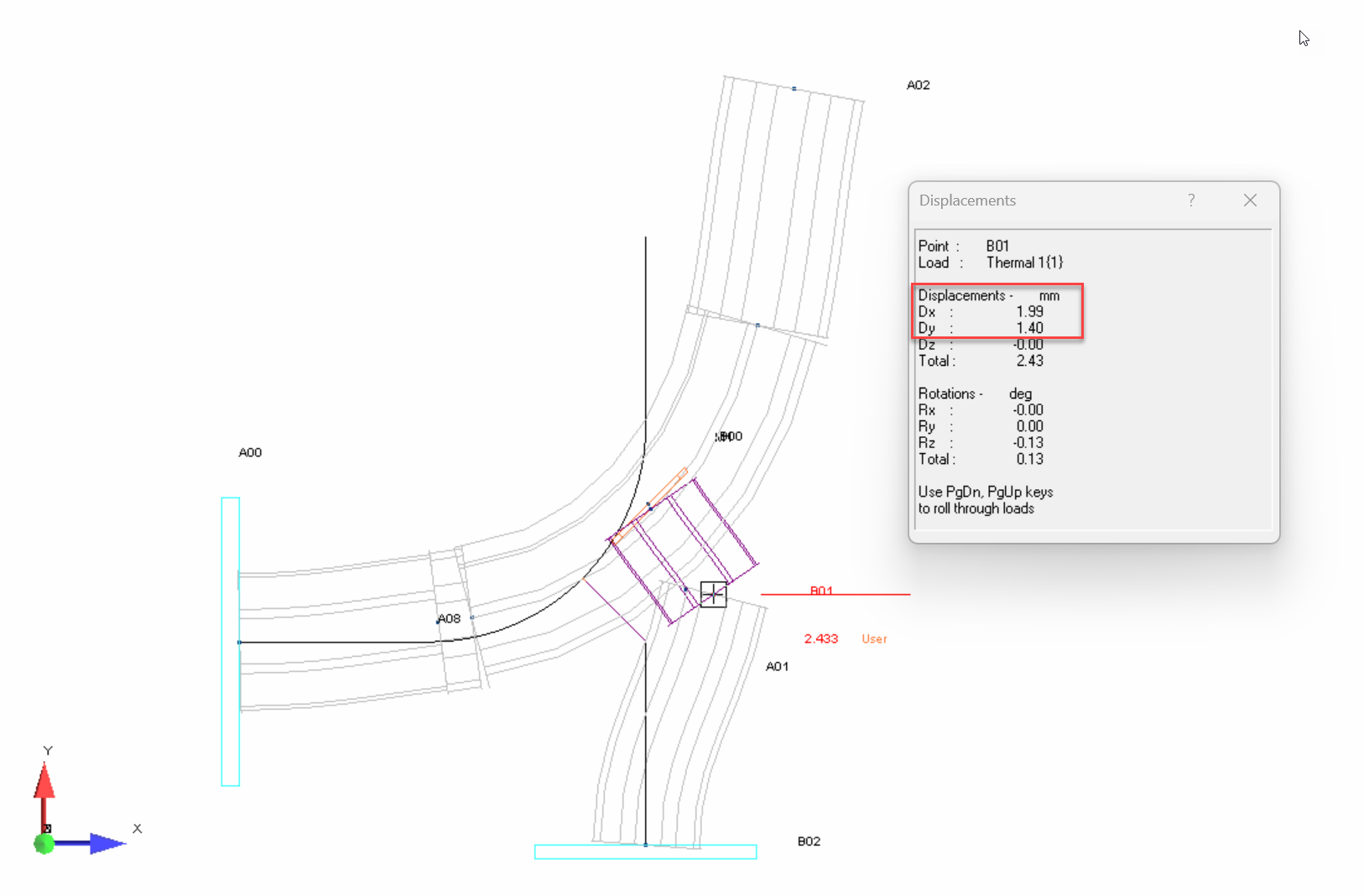The image size is (1364, 896).
Task: Select the B01 point label on red line
Action: coord(821,591)
